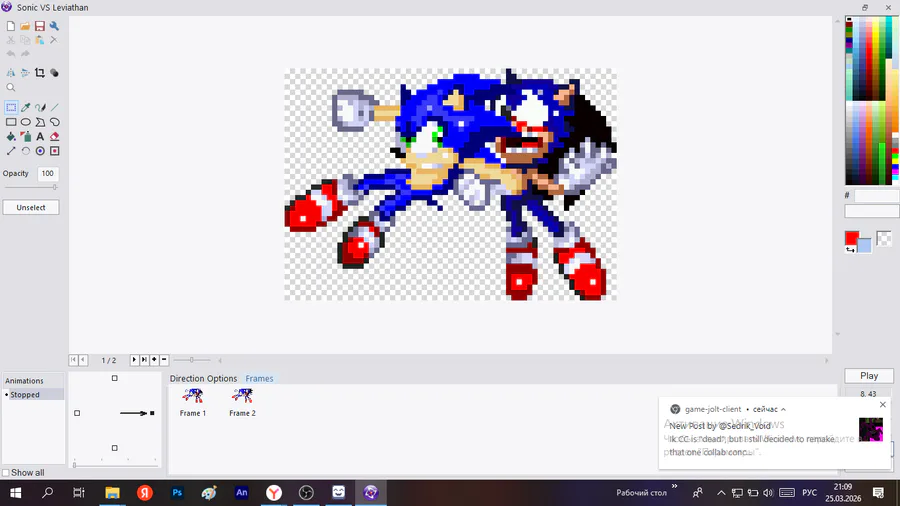Select the Brush tool
Screen dimensions: 900x506
click(40, 107)
